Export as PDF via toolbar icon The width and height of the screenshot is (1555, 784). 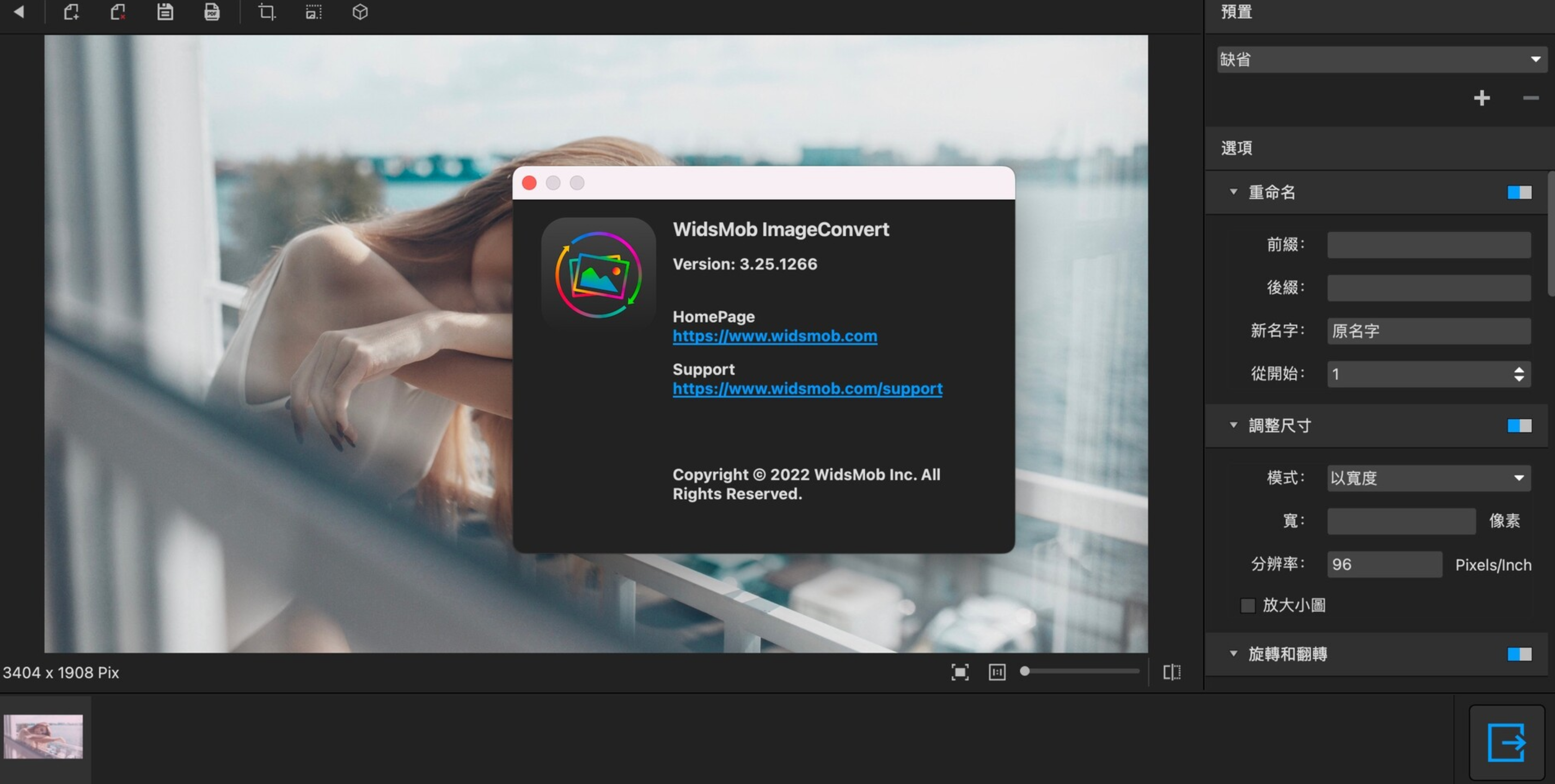coord(212,12)
